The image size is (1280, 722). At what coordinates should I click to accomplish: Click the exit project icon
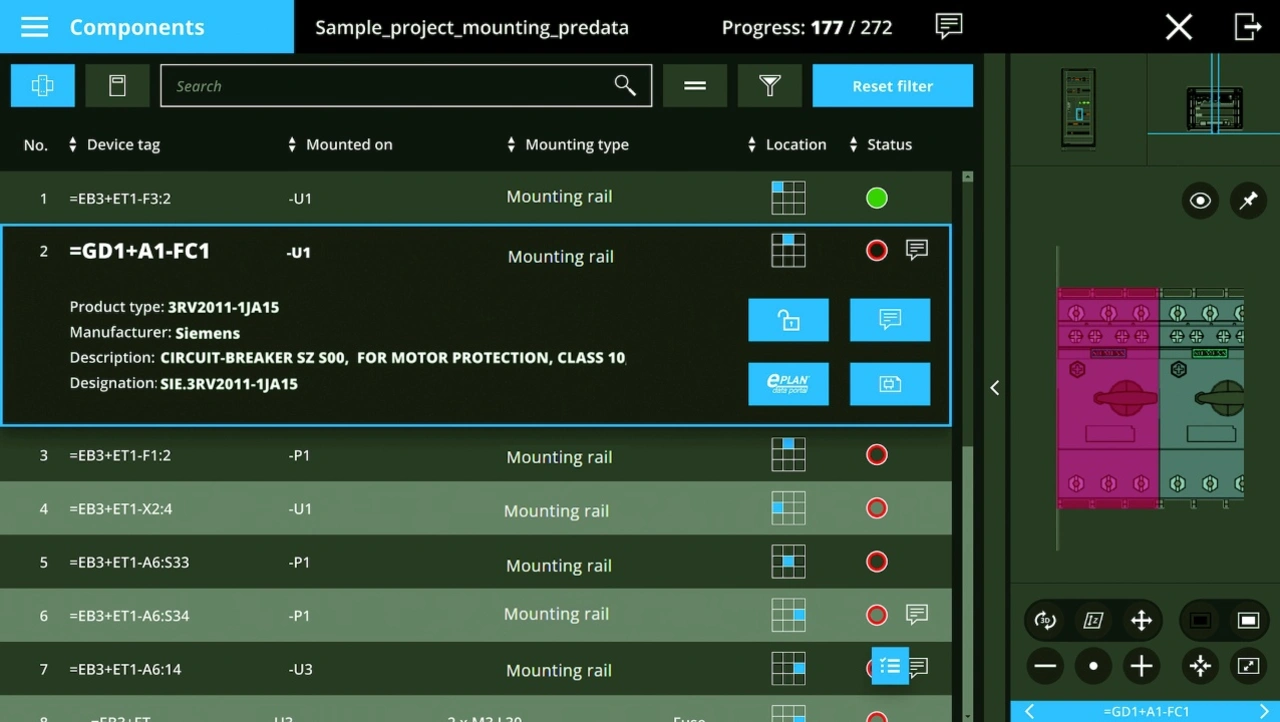(1247, 27)
